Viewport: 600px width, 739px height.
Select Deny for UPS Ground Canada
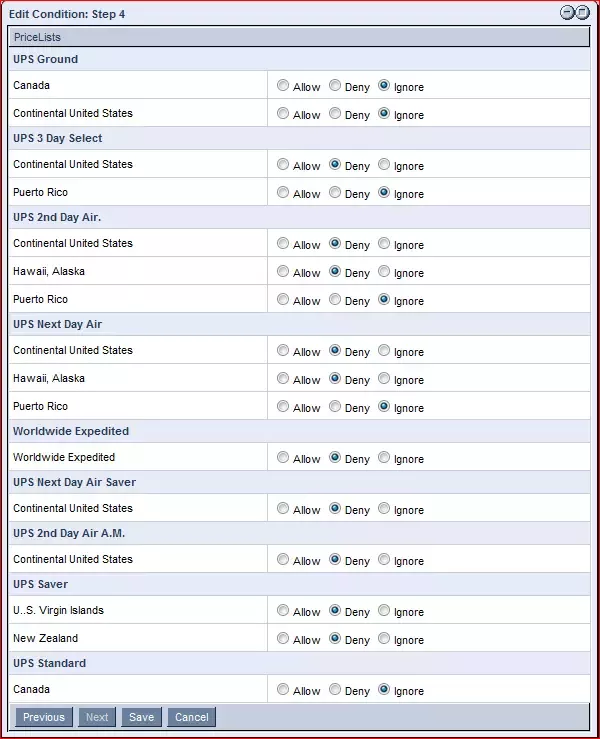pyautogui.click(x=335, y=85)
